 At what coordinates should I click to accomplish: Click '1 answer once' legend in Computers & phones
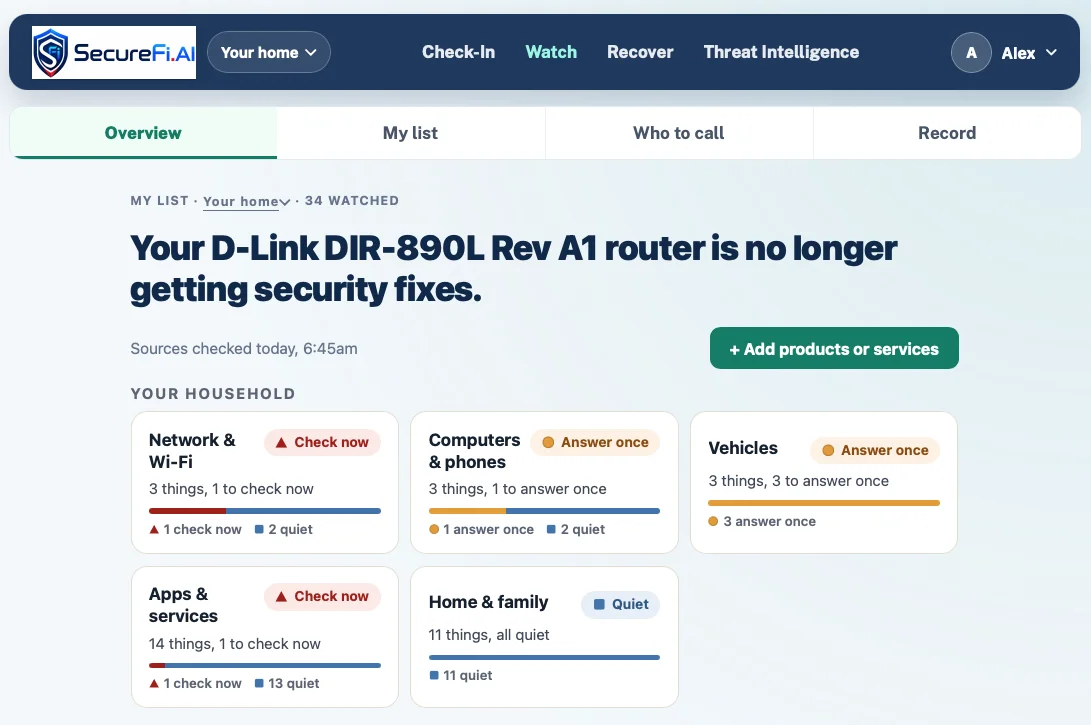(x=481, y=529)
